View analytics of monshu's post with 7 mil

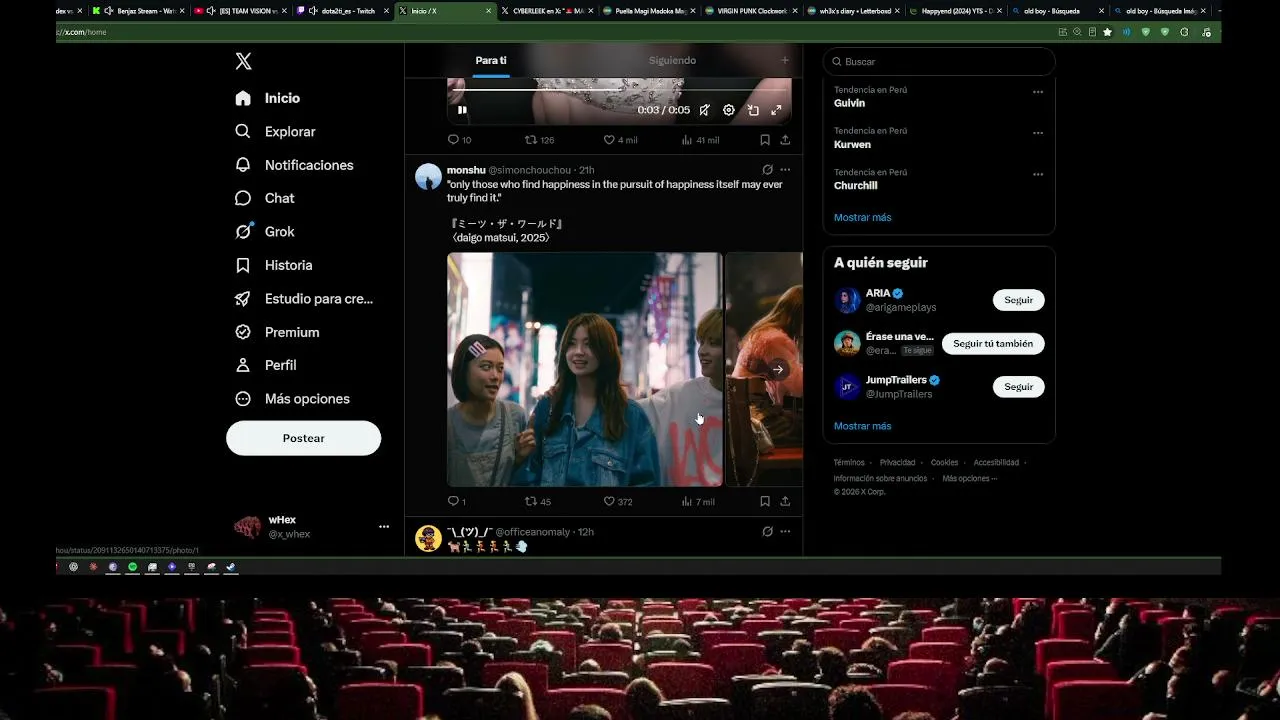(698, 501)
